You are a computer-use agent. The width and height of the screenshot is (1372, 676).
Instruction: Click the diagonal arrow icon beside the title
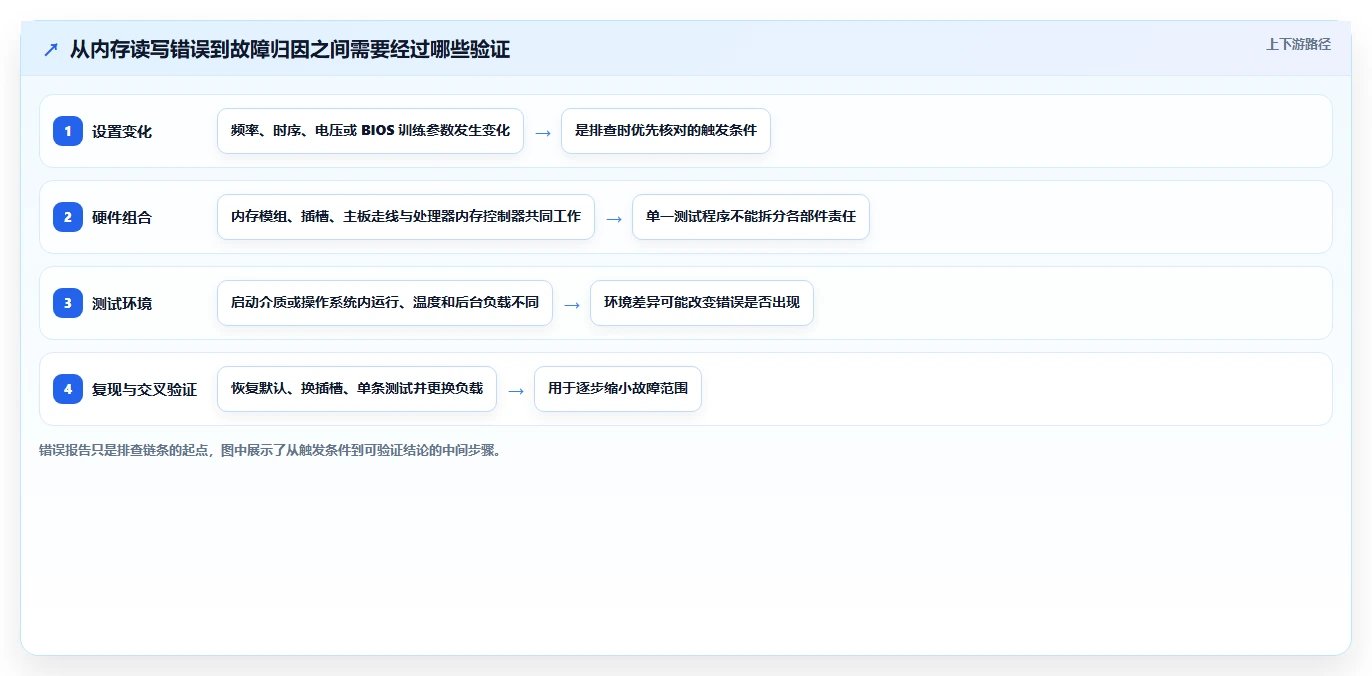(x=51, y=49)
